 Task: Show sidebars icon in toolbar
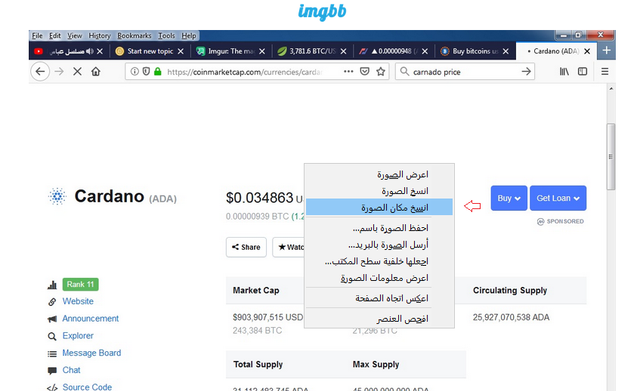pyautogui.click(x=582, y=72)
